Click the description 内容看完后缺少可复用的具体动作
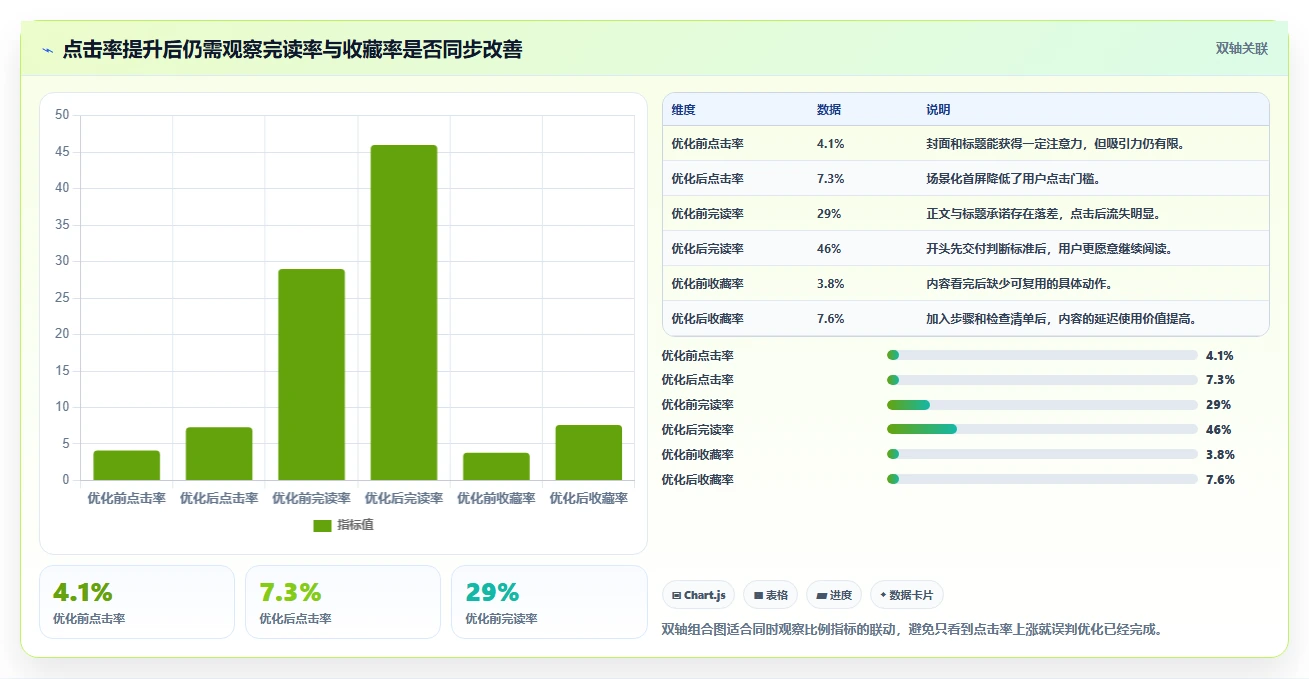The image size is (1309, 679). pos(1020,284)
